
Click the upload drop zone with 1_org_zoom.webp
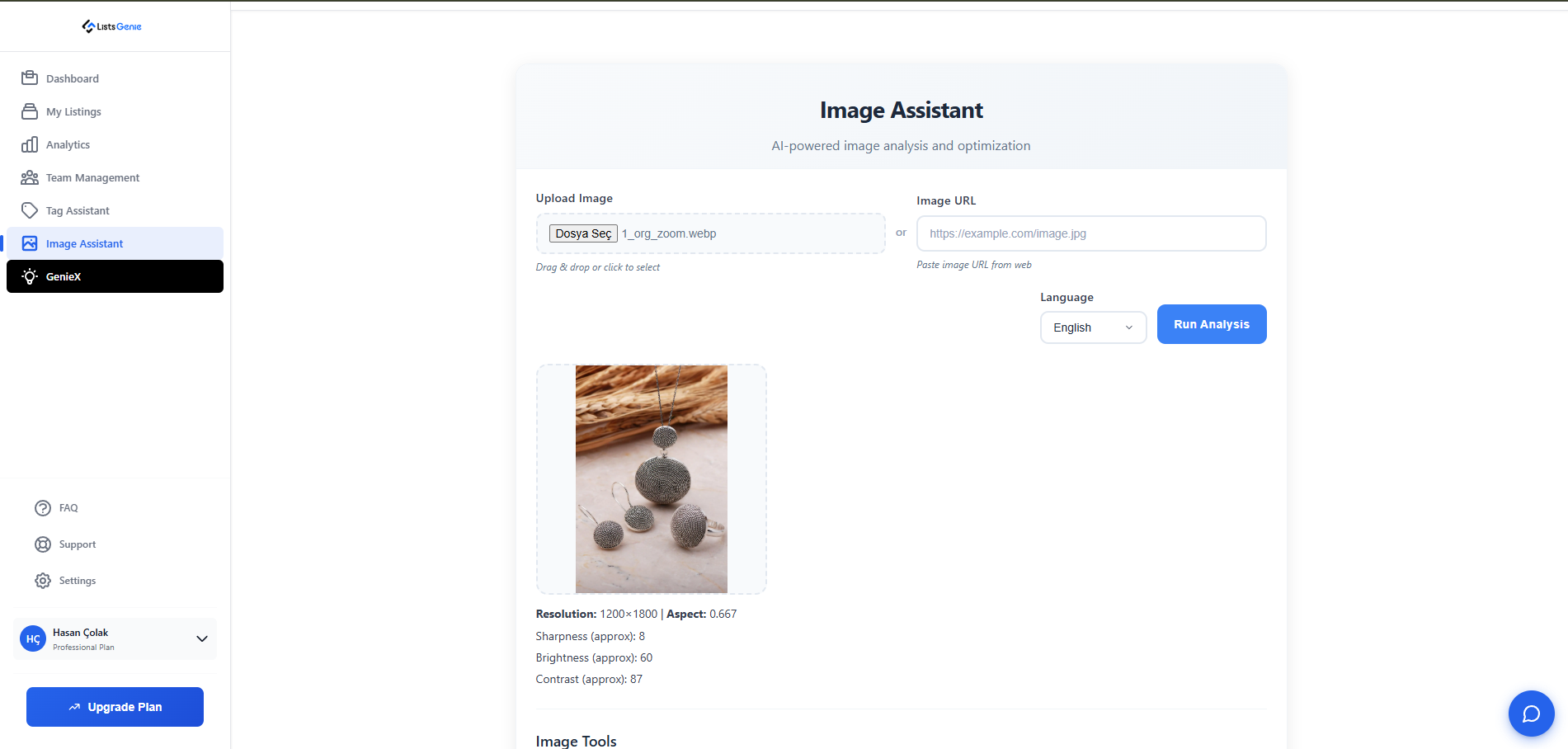tap(710, 233)
